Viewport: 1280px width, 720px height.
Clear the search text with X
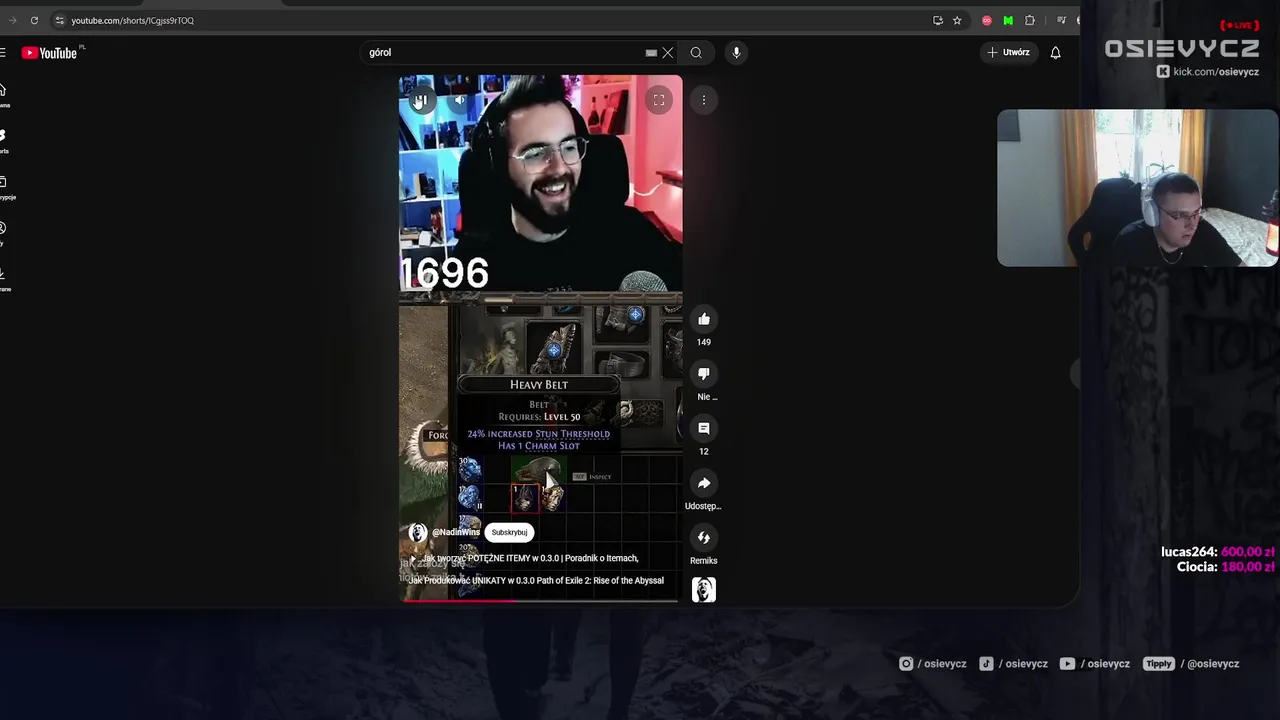tap(668, 53)
